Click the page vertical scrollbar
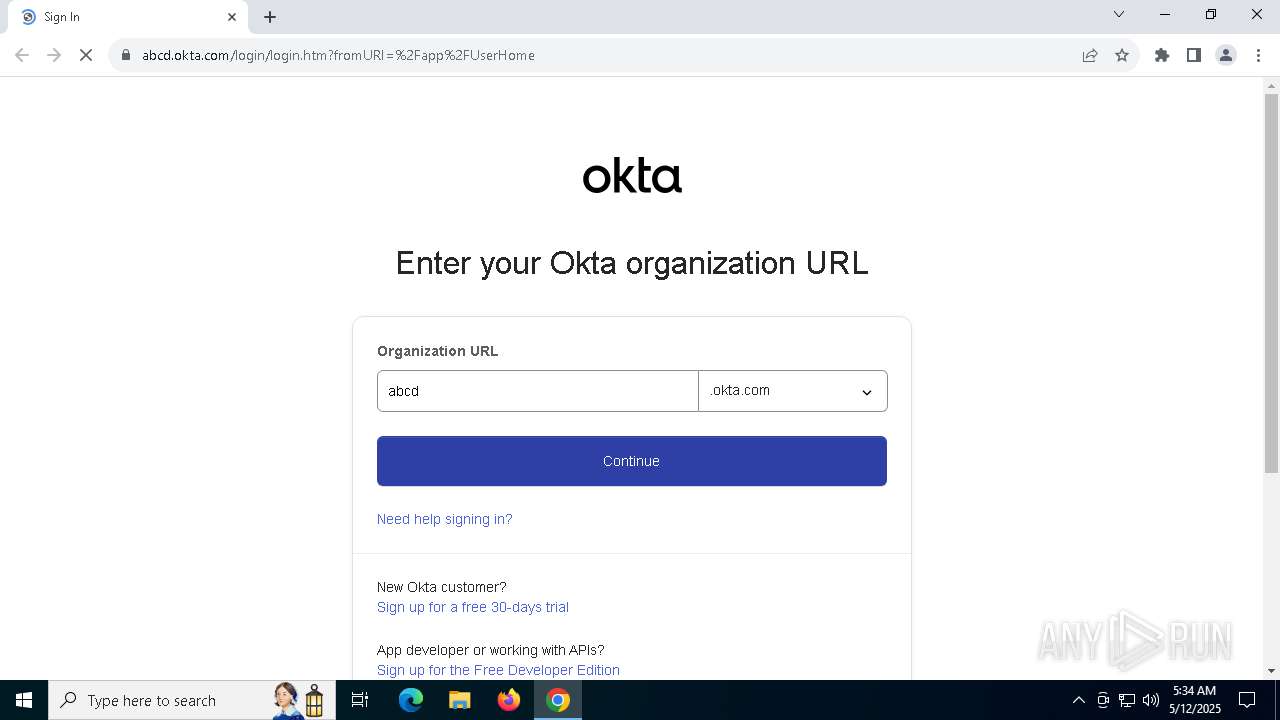Screen dimensions: 1280x720 (1271, 283)
